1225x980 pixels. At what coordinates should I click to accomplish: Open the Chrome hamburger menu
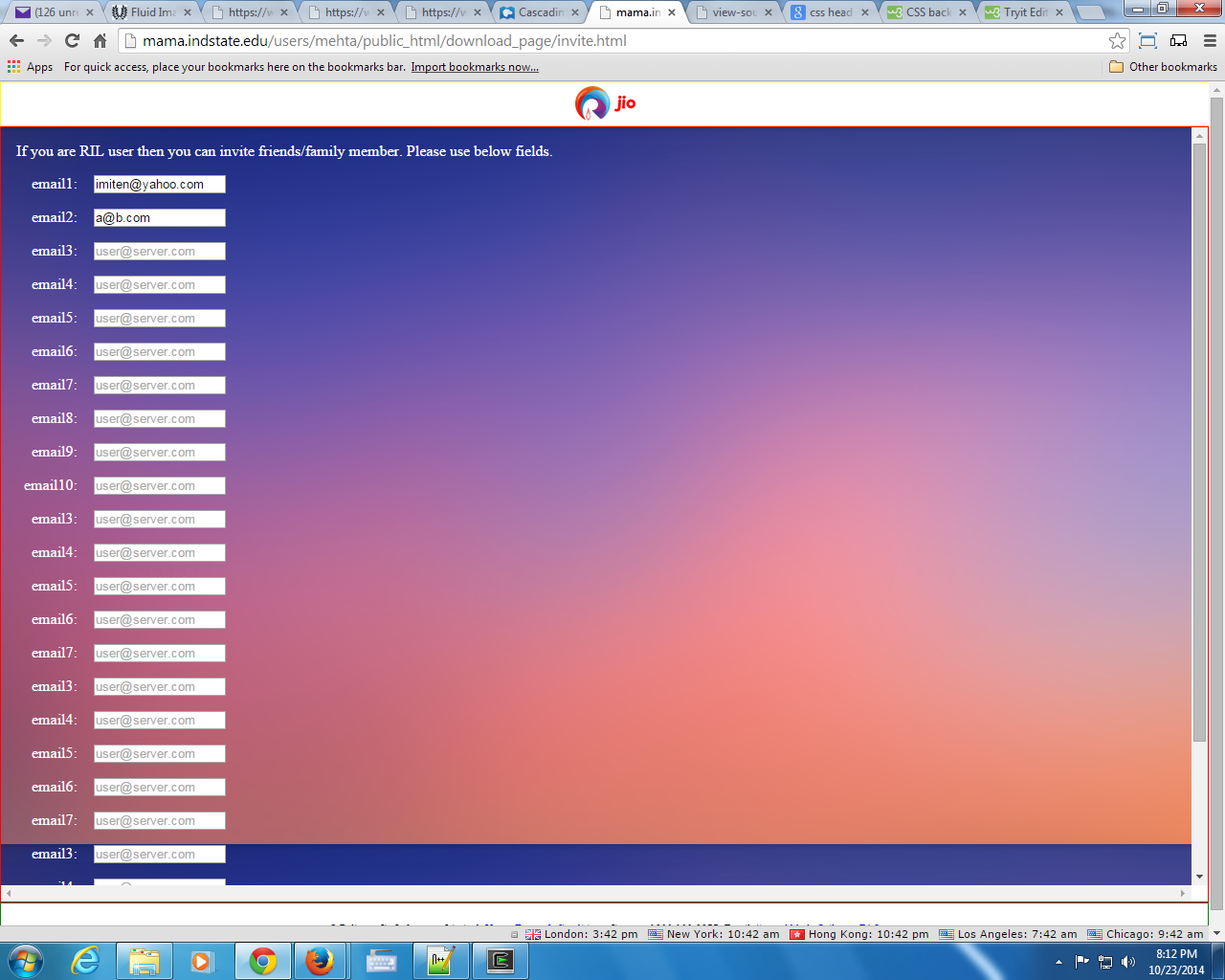tap(1210, 41)
